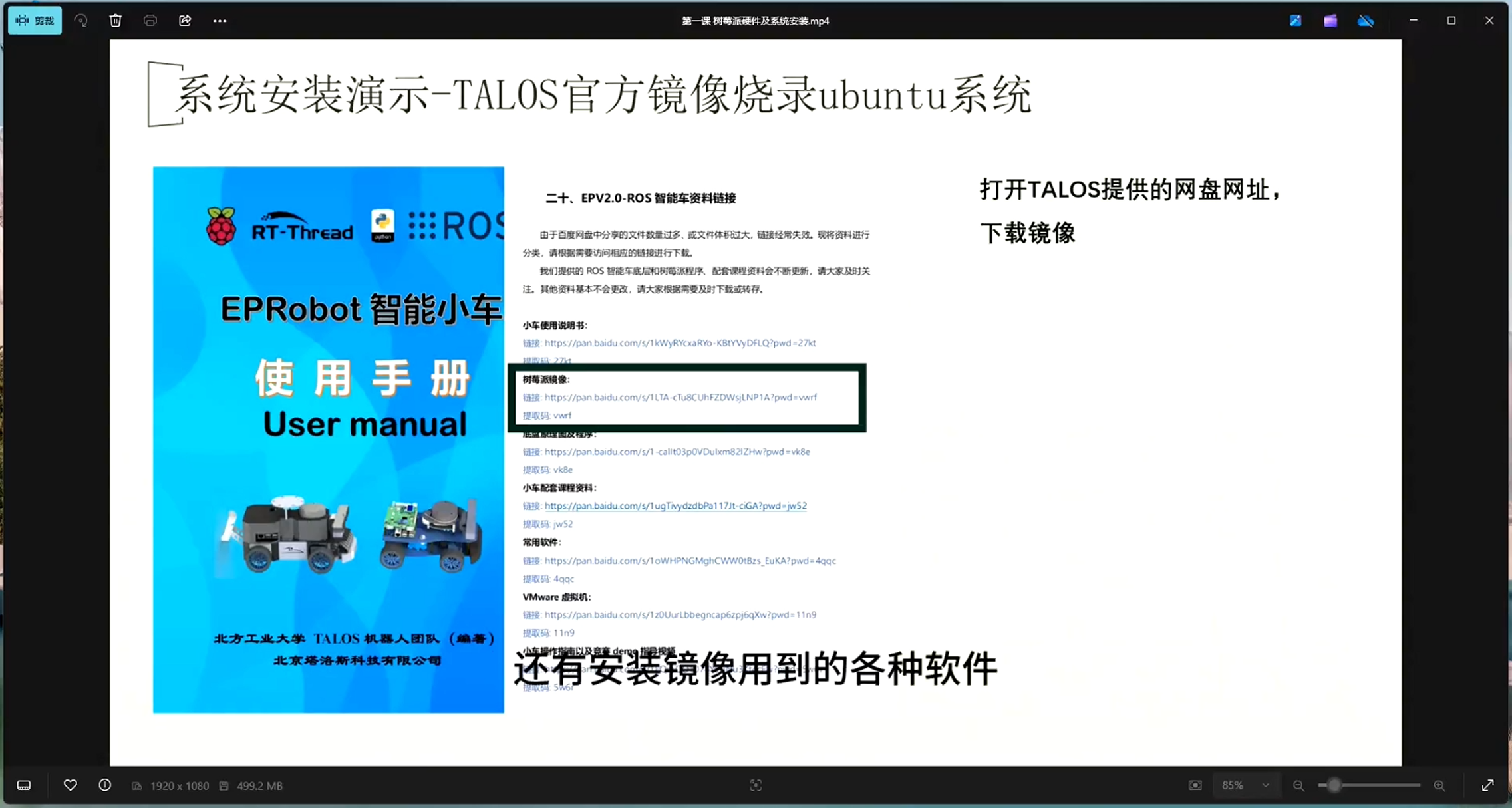Click the 剪裁 trim button
Viewport: 1512px width, 808px height.
point(35,21)
